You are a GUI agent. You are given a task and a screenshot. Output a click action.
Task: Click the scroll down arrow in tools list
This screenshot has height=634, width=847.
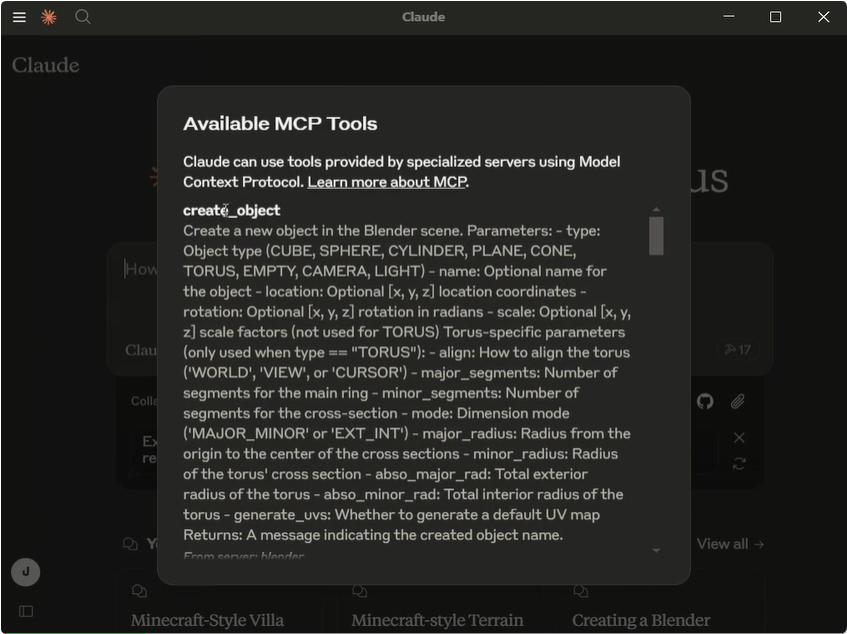[656, 550]
